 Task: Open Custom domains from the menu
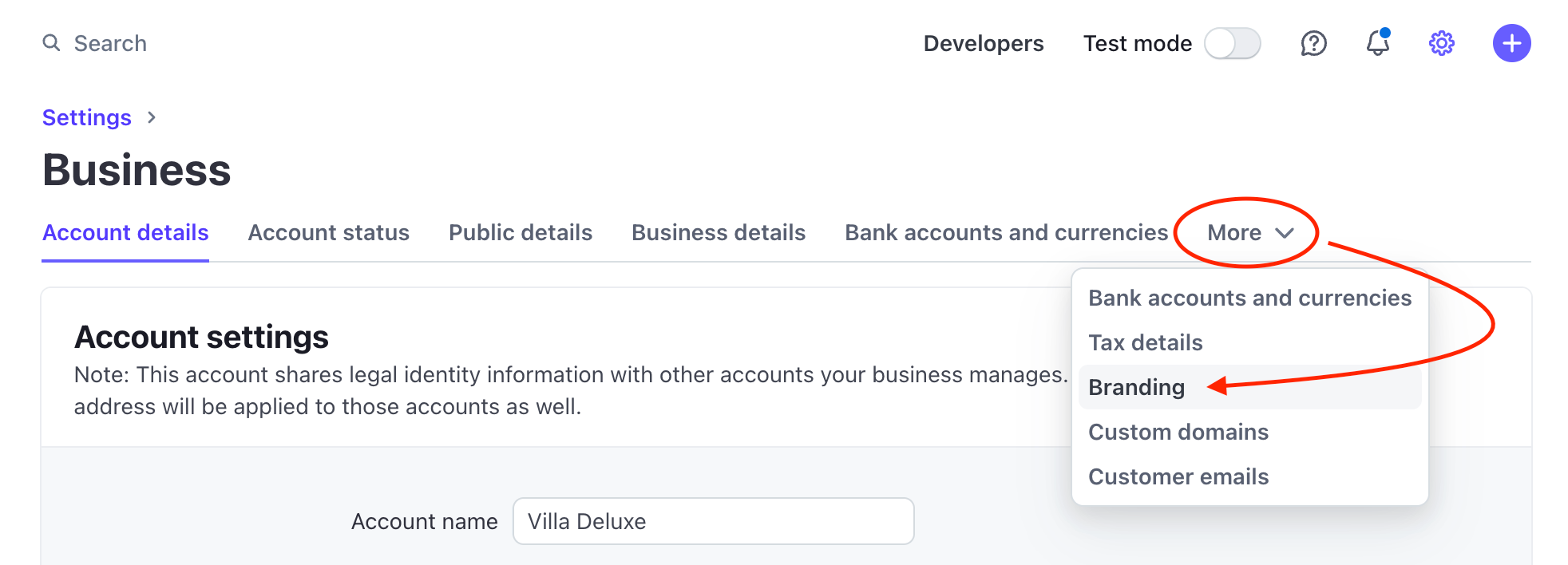(x=1178, y=432)
